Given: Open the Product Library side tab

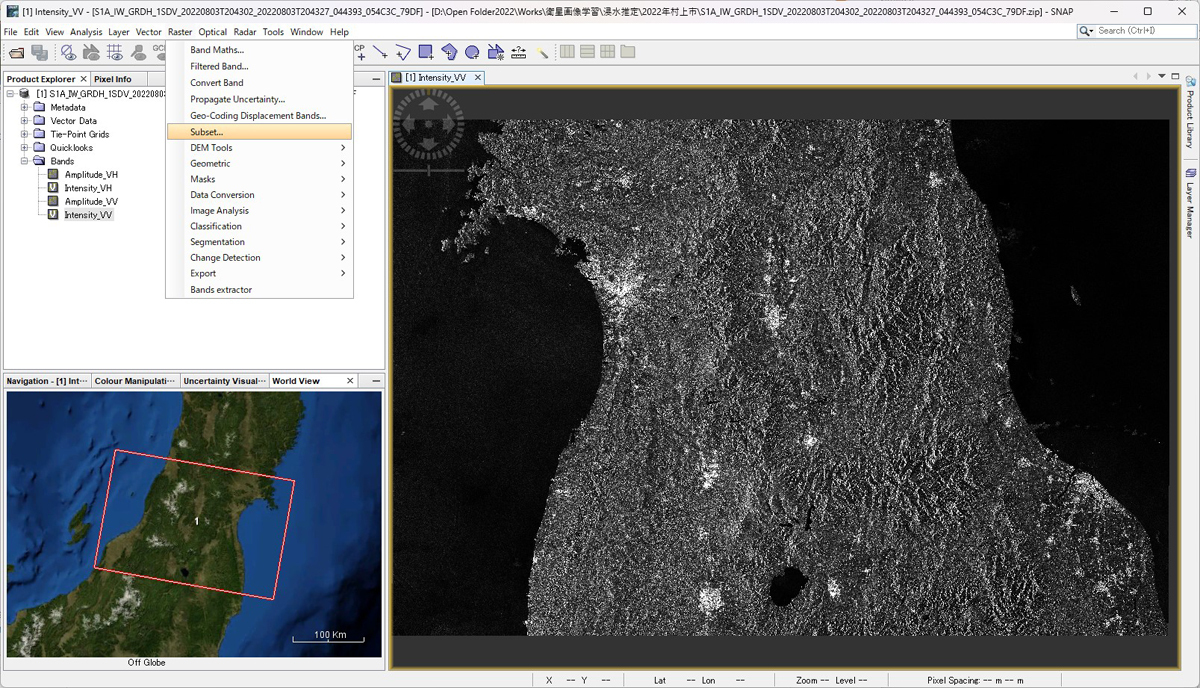Looking at the screenshot, I should 1190,111.
